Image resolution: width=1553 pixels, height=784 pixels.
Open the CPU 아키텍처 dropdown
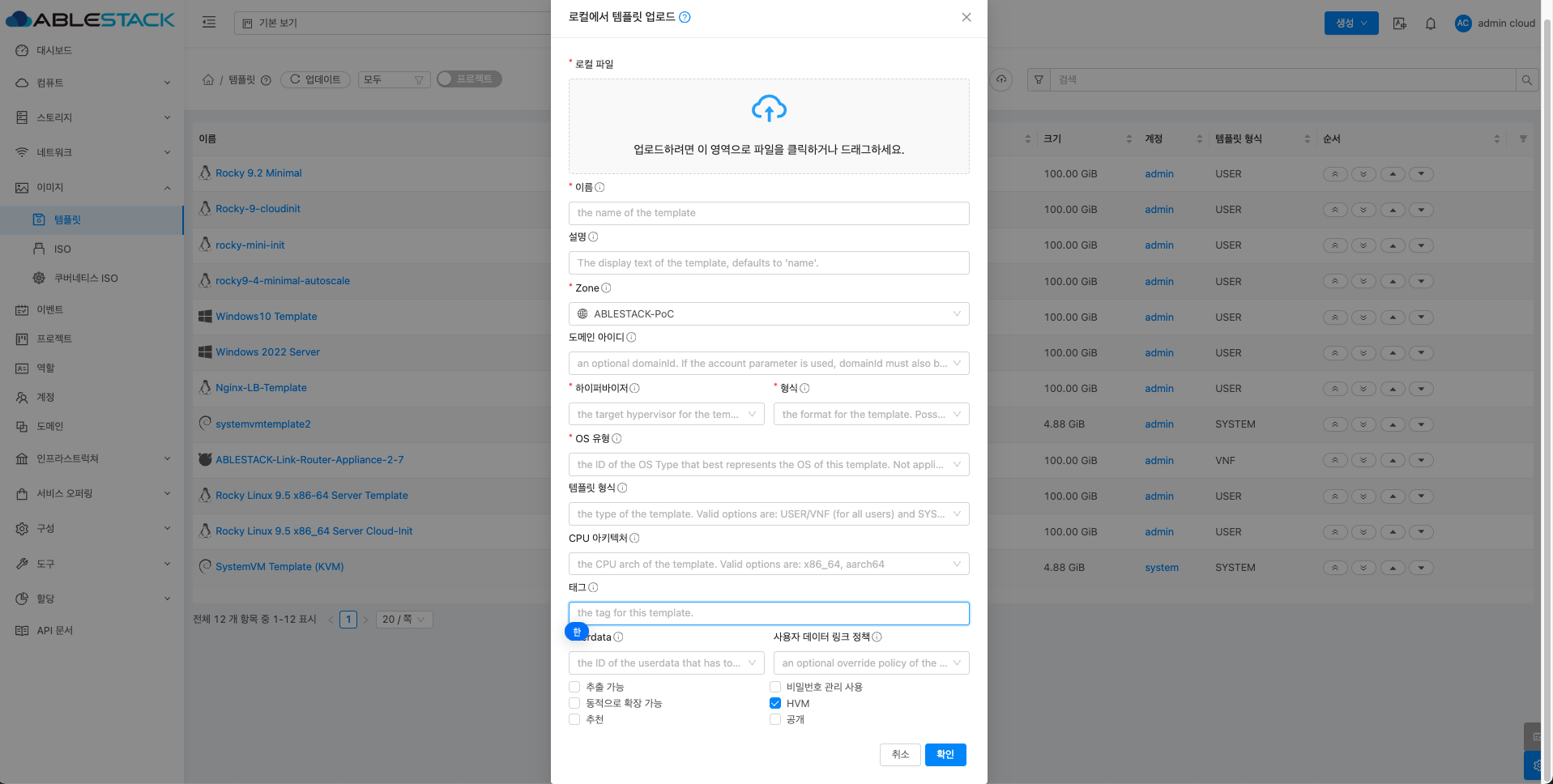768,565
